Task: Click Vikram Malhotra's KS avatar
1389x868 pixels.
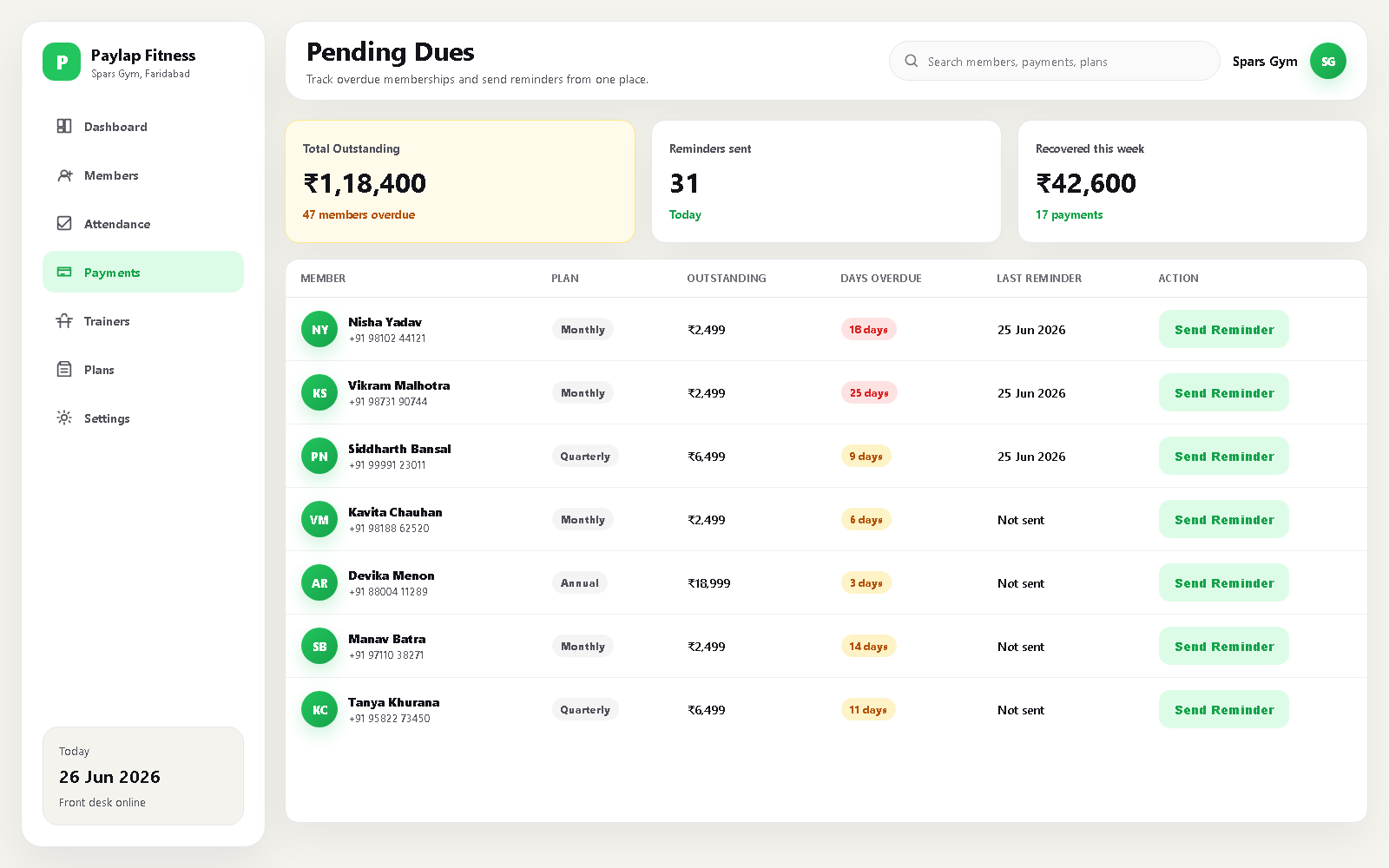Action: (x=319, y=392)
